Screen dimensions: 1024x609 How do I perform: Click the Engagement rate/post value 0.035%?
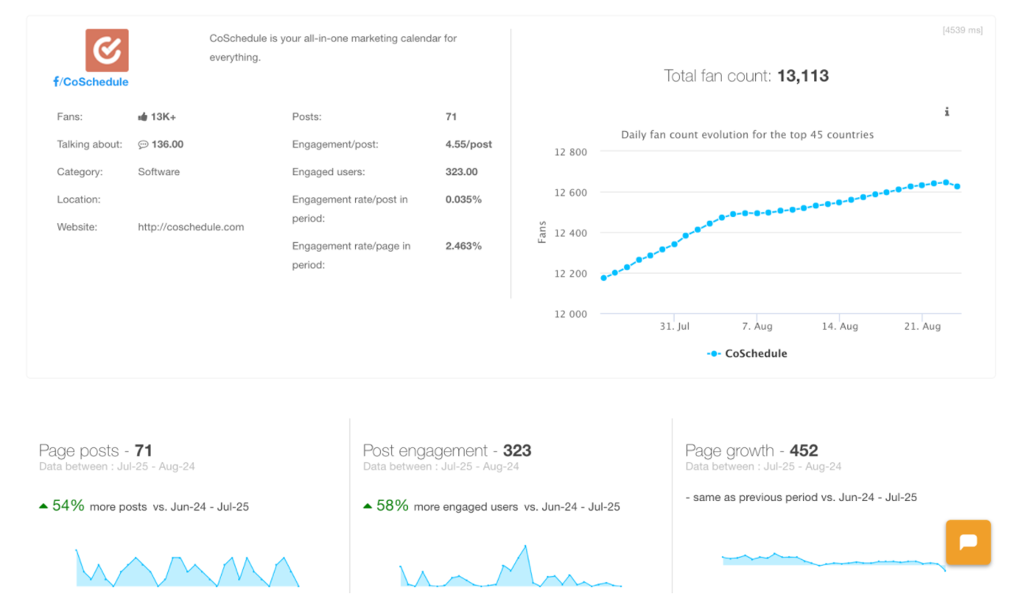(x=463, y=199)
